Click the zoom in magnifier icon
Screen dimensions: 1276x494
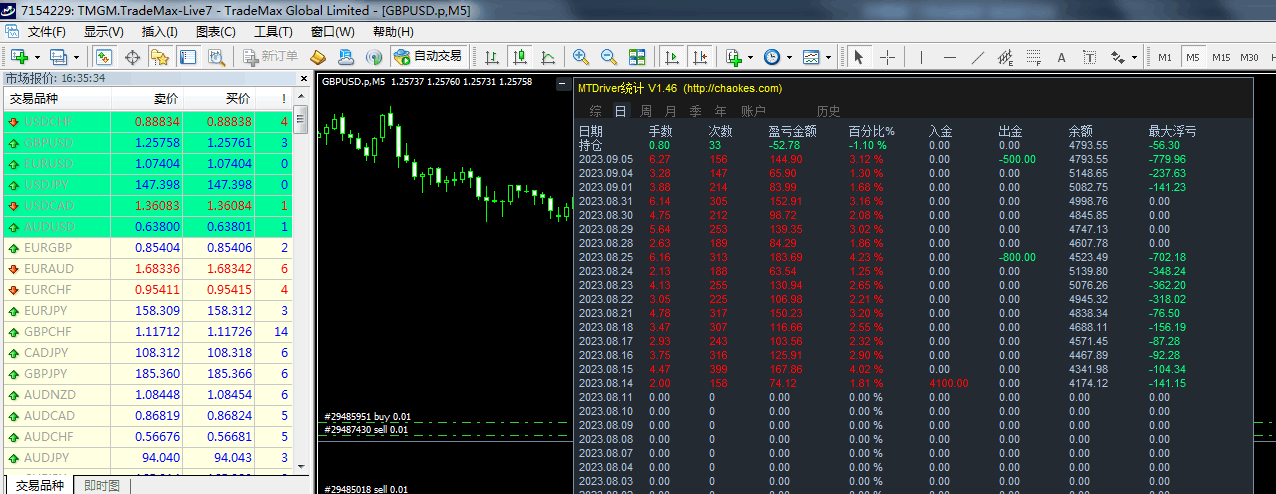click(x=581, y=57)
